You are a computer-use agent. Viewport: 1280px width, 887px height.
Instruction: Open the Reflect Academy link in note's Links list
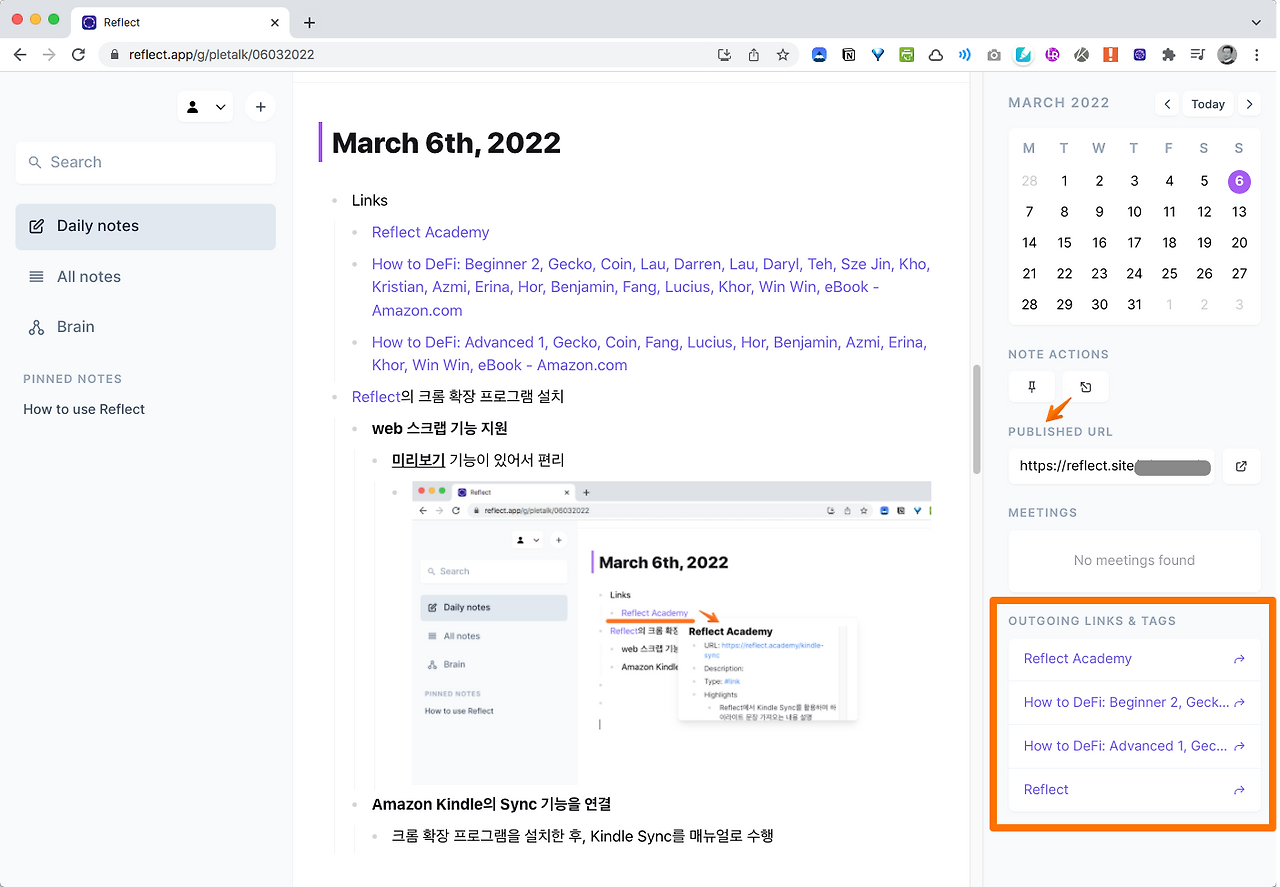tap(430, 232)
